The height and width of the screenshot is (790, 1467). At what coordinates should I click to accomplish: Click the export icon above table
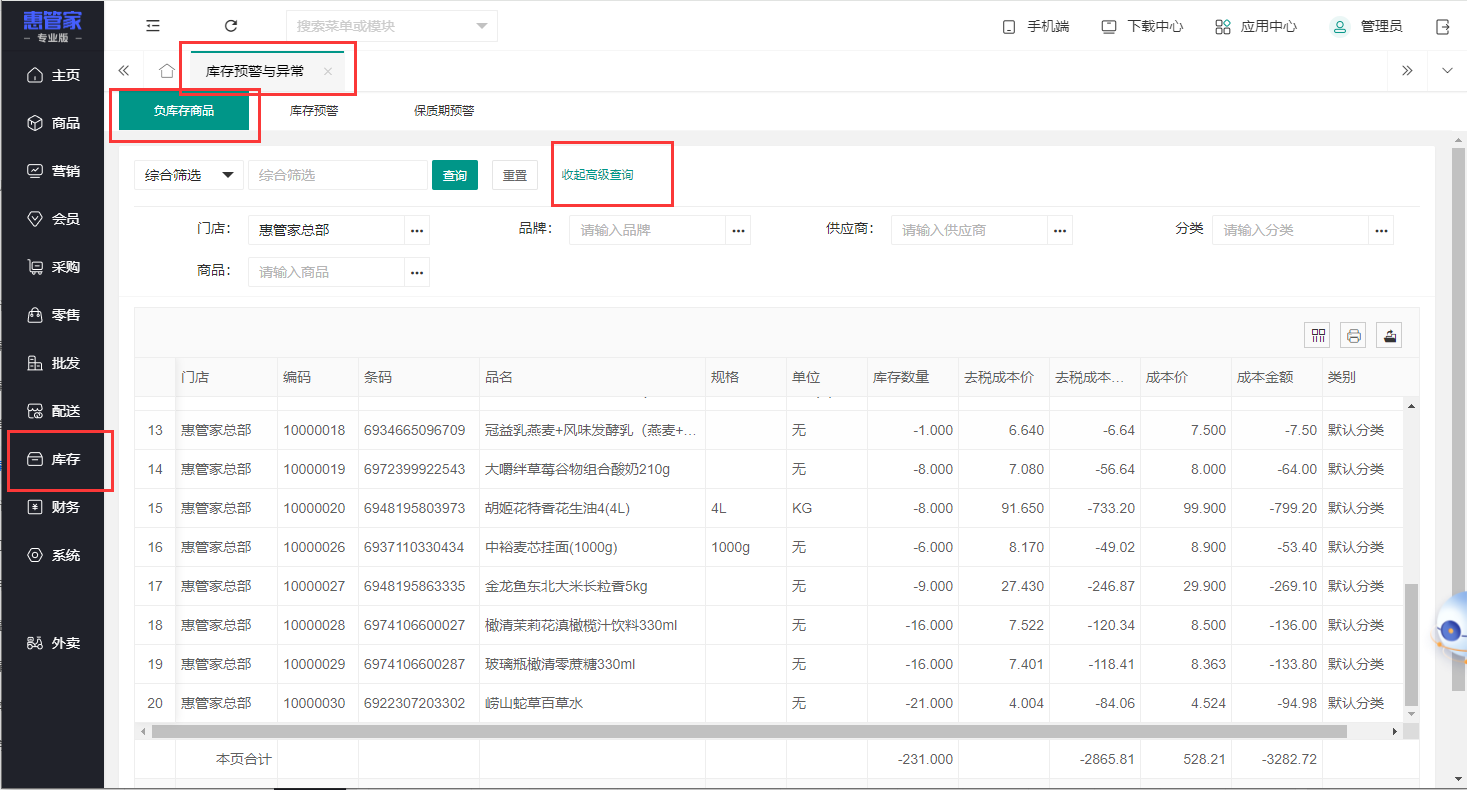click(1389, 335)
